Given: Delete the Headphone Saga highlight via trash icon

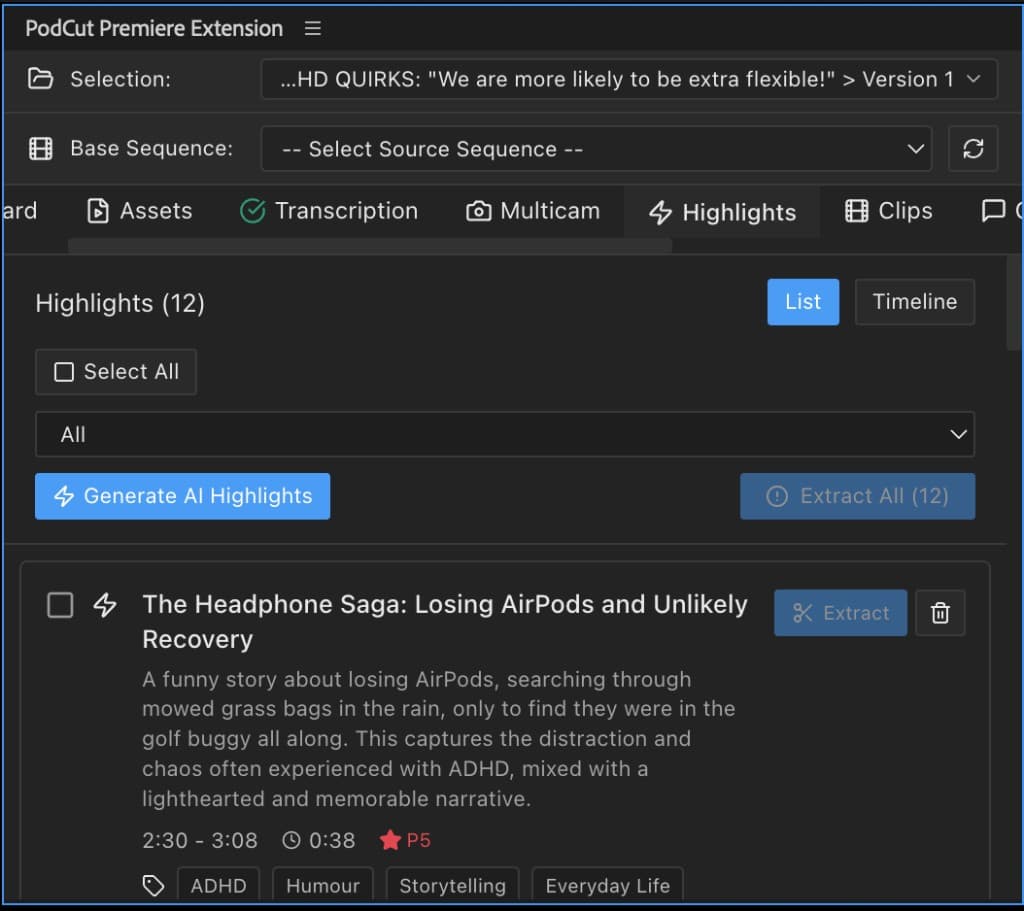Looking at the screenshot, I should coord(940,613).
